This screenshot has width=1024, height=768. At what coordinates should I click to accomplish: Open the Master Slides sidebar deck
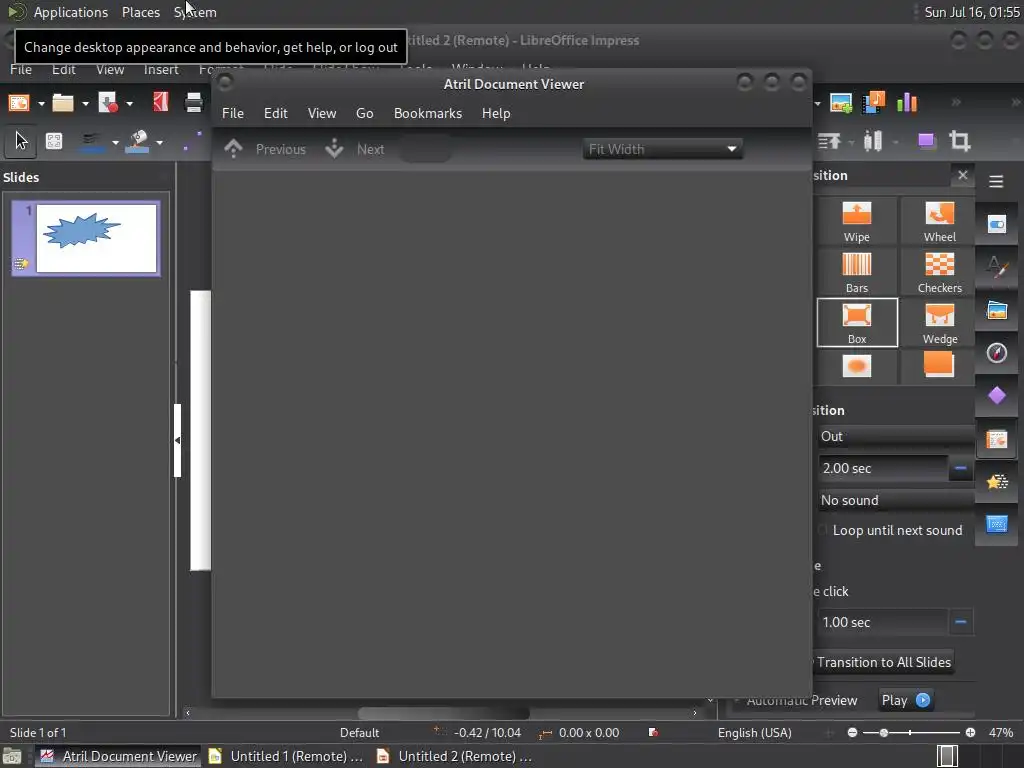997,524
